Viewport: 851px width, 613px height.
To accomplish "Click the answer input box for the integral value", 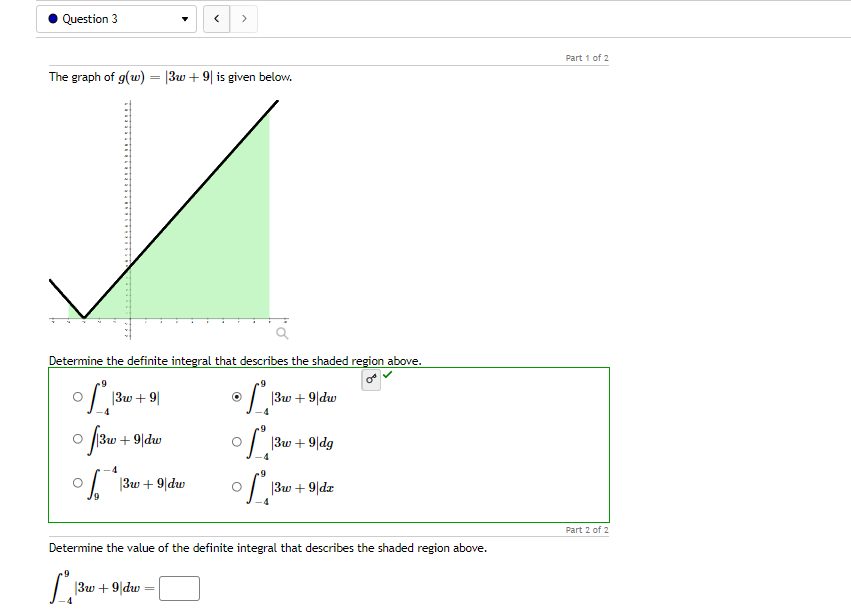I will pyautogui.click(x=180, y=588).
